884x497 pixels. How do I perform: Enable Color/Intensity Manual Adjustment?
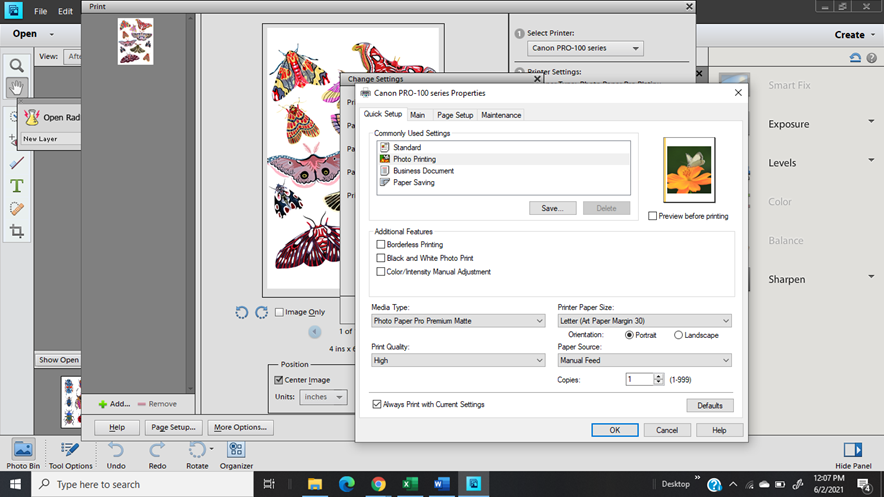[x=381, y=272]
